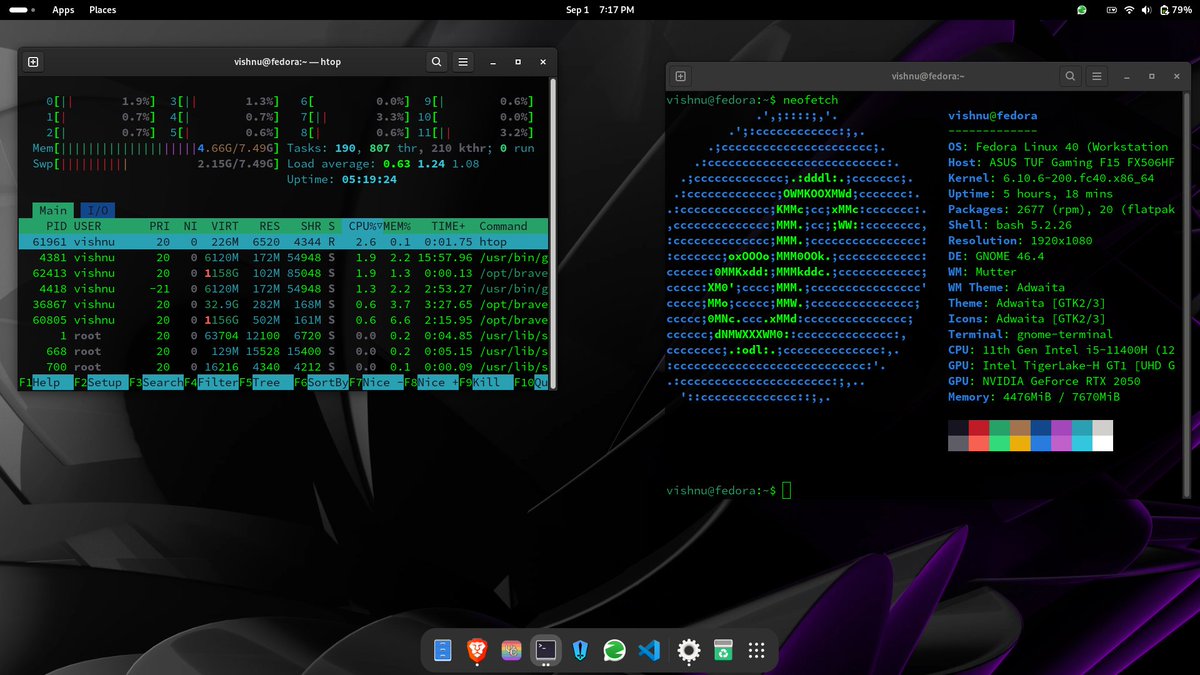Open the hamburger menu in neofetch terminal
The image size is (1200, 675).
tap(1096, 76)
